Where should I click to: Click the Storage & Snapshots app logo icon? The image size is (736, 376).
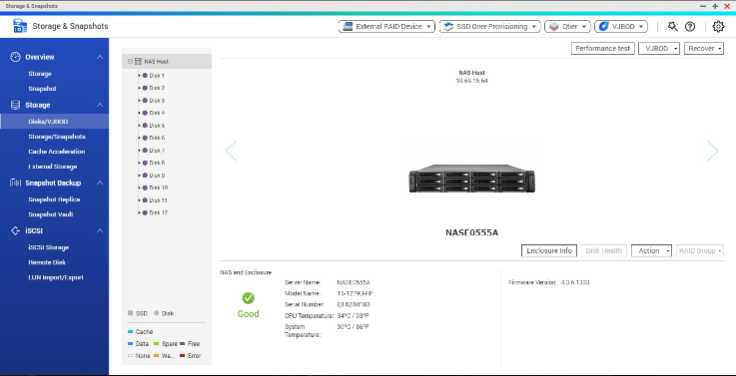coord(20,26)
